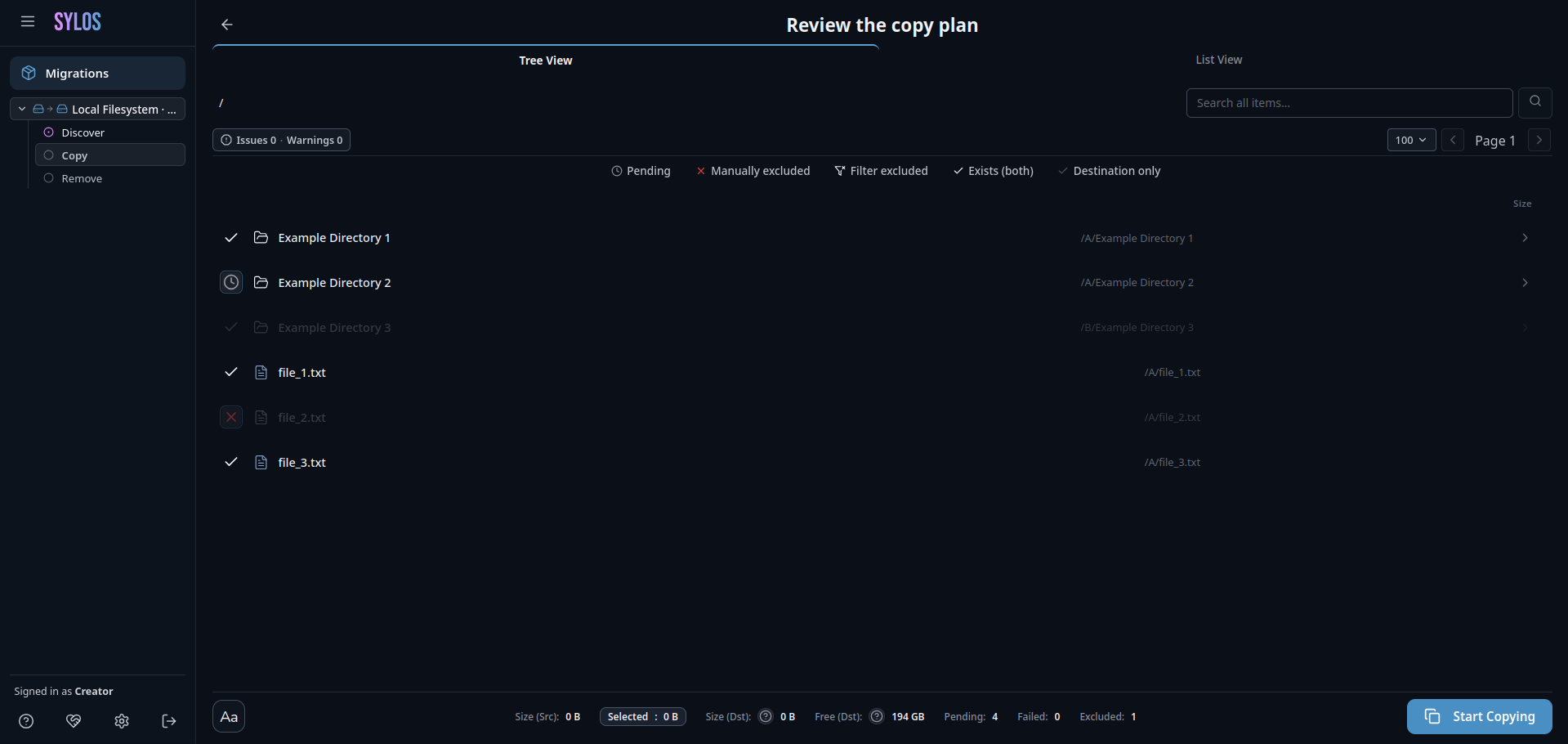Toggle pending clock status of Example Directory 2
1568x744 pixels.
231,282
